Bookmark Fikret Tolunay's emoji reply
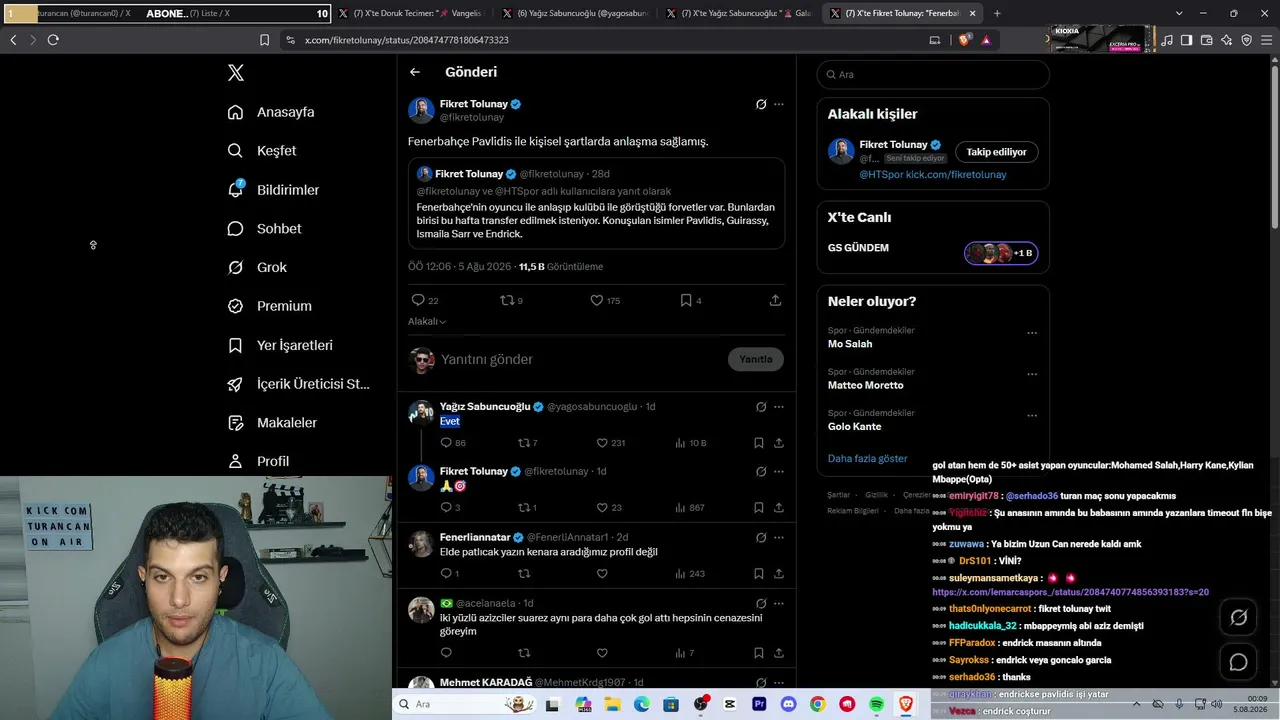The width and height of the screenshot is (1280, 720). coord(759,507)
